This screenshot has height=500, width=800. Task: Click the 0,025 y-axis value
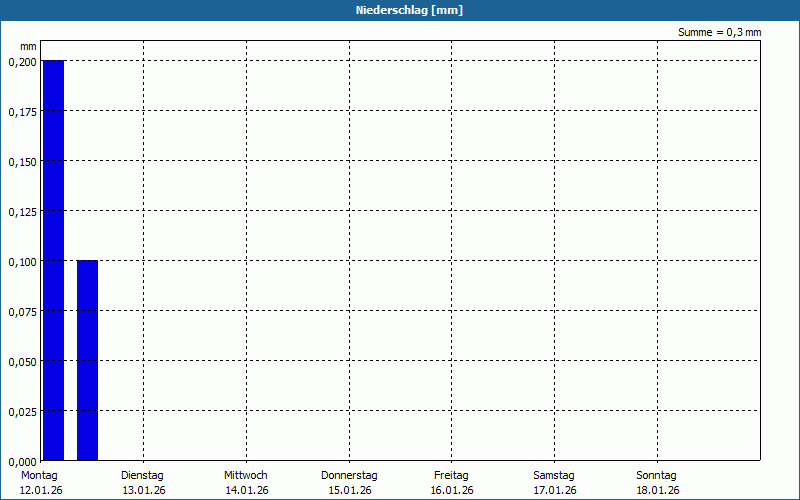pyautogui.click(x=23, y=412)
